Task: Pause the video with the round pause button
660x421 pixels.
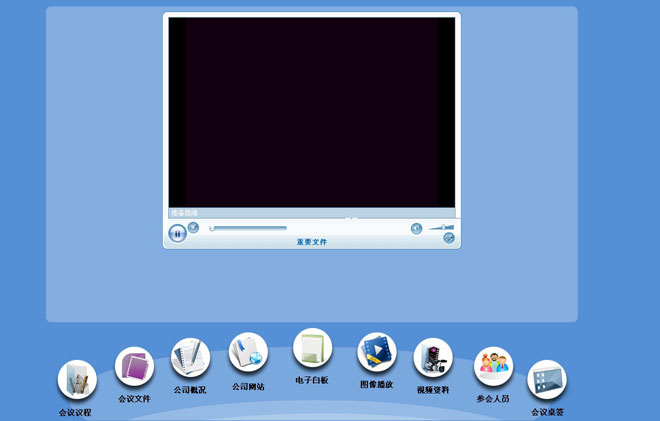Action: point(177,234)
